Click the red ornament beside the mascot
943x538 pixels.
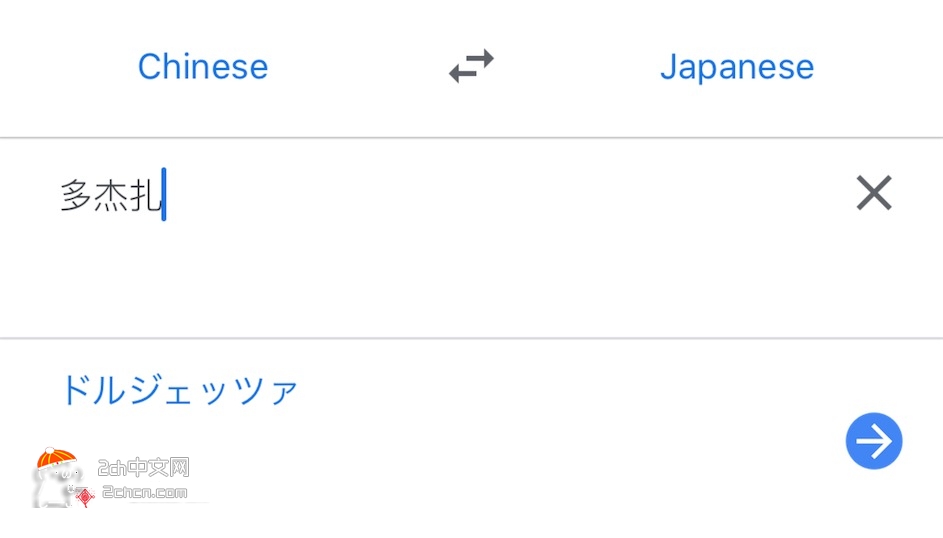(85, 497)
